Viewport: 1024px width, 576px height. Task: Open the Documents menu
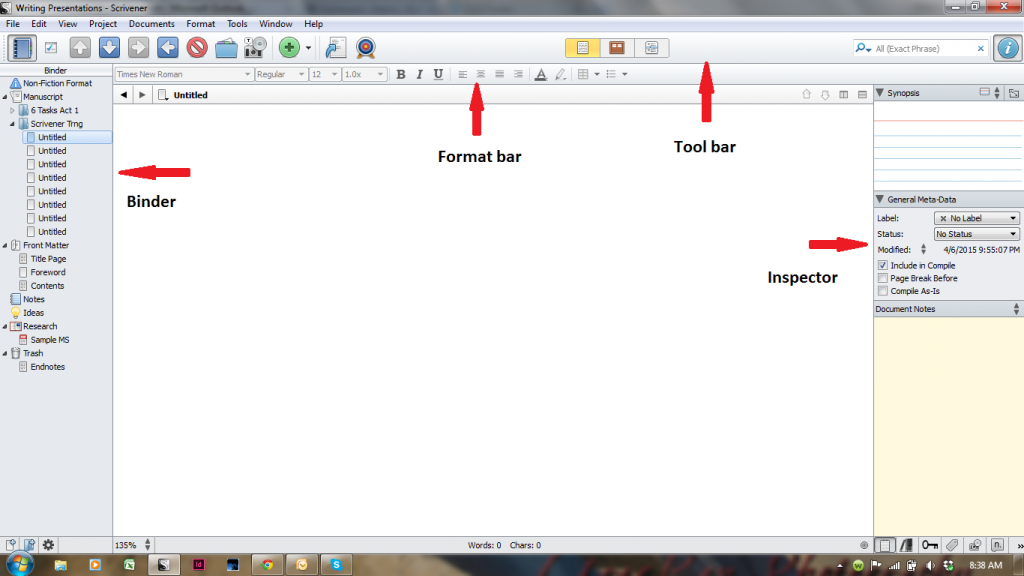pos(152,24)
